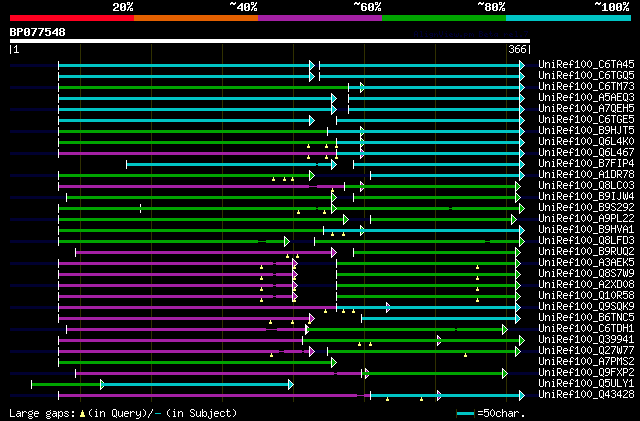Screen dimensions: 640x421
Task: Select the UniRef100_Q43428 label
Action: [x=586, y=395]
